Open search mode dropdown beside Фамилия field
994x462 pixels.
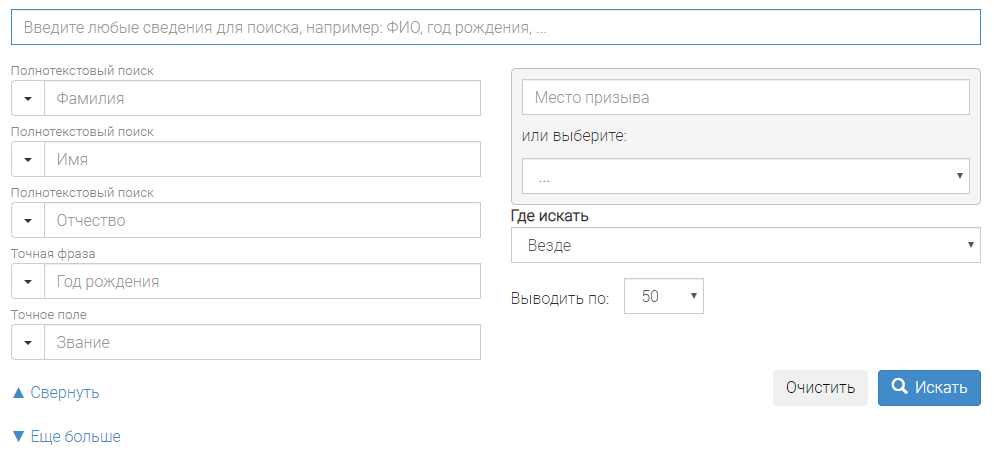point(28,98)
